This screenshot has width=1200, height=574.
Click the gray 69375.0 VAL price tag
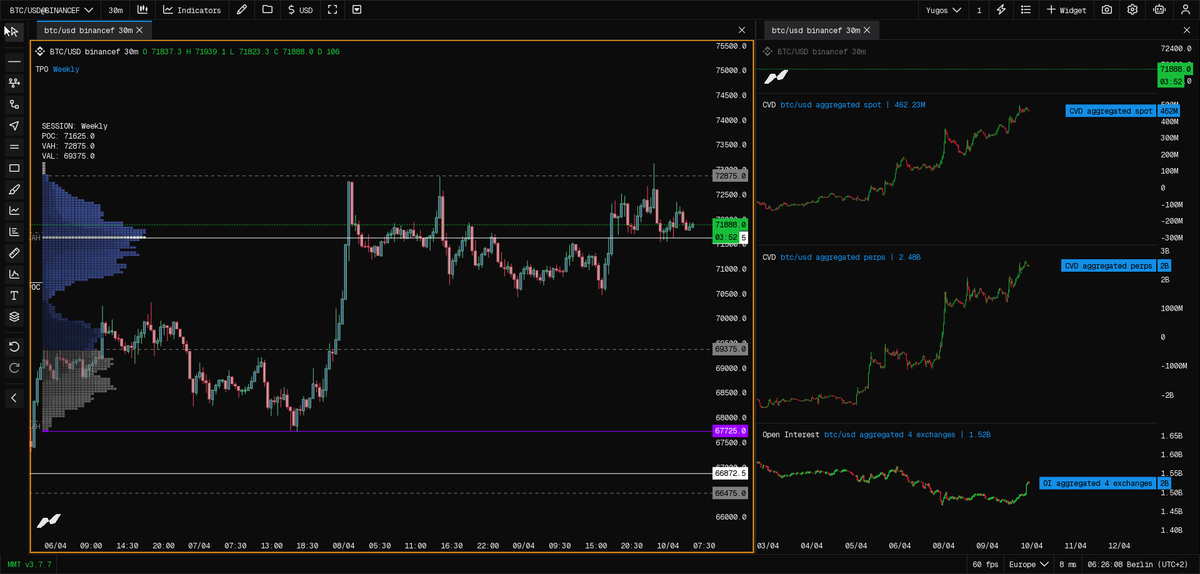(x=730, y=349)
